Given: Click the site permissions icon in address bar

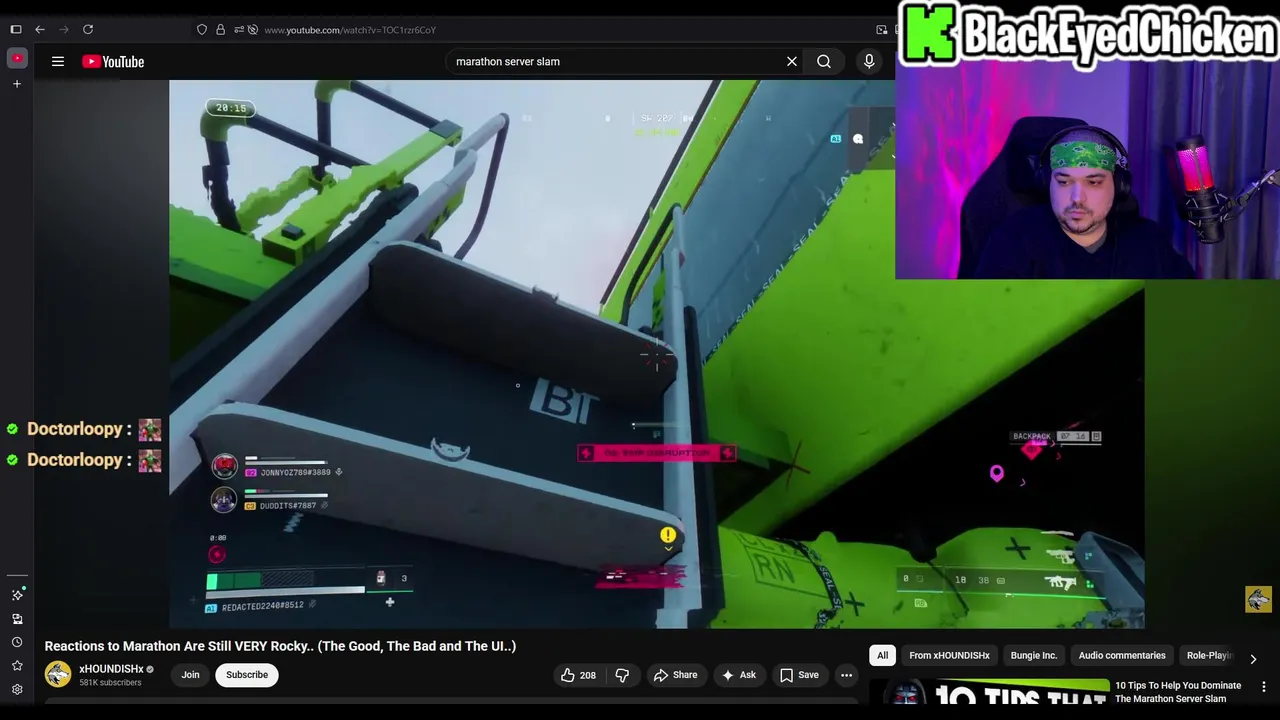Looking at the screenshot, I should [237, 30].
